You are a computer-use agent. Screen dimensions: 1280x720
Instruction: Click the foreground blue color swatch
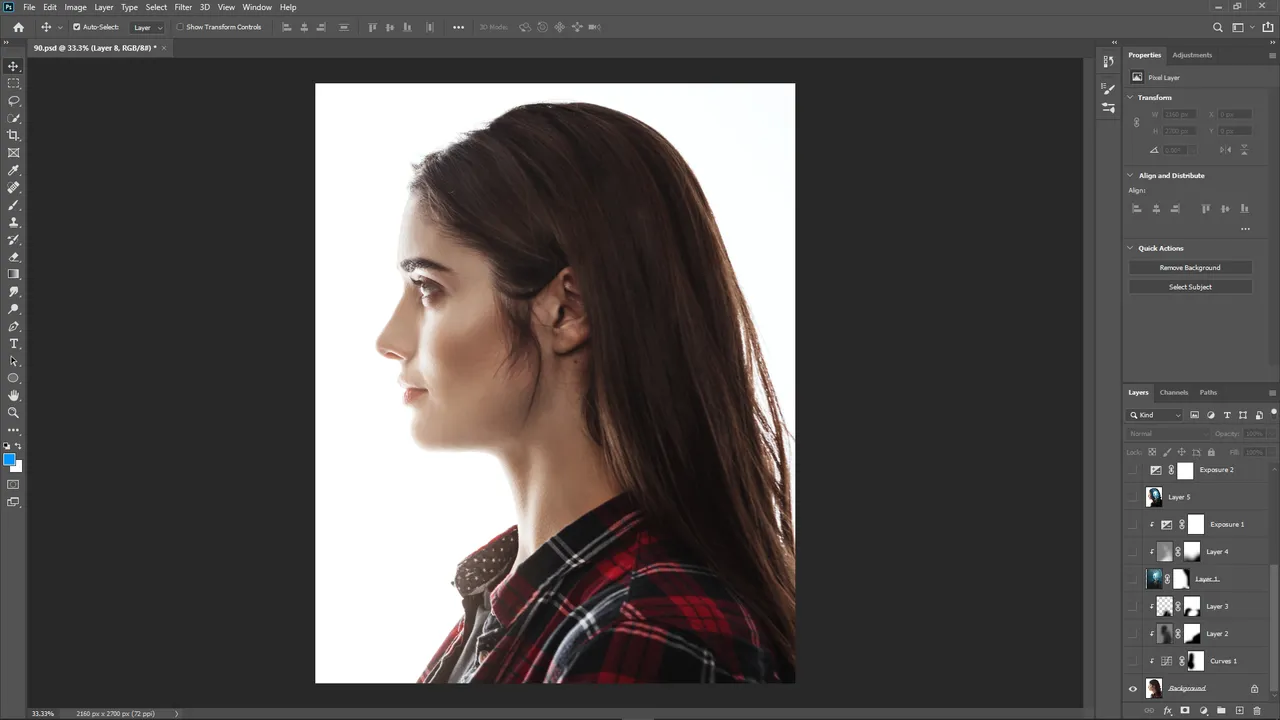pos(9,460)
